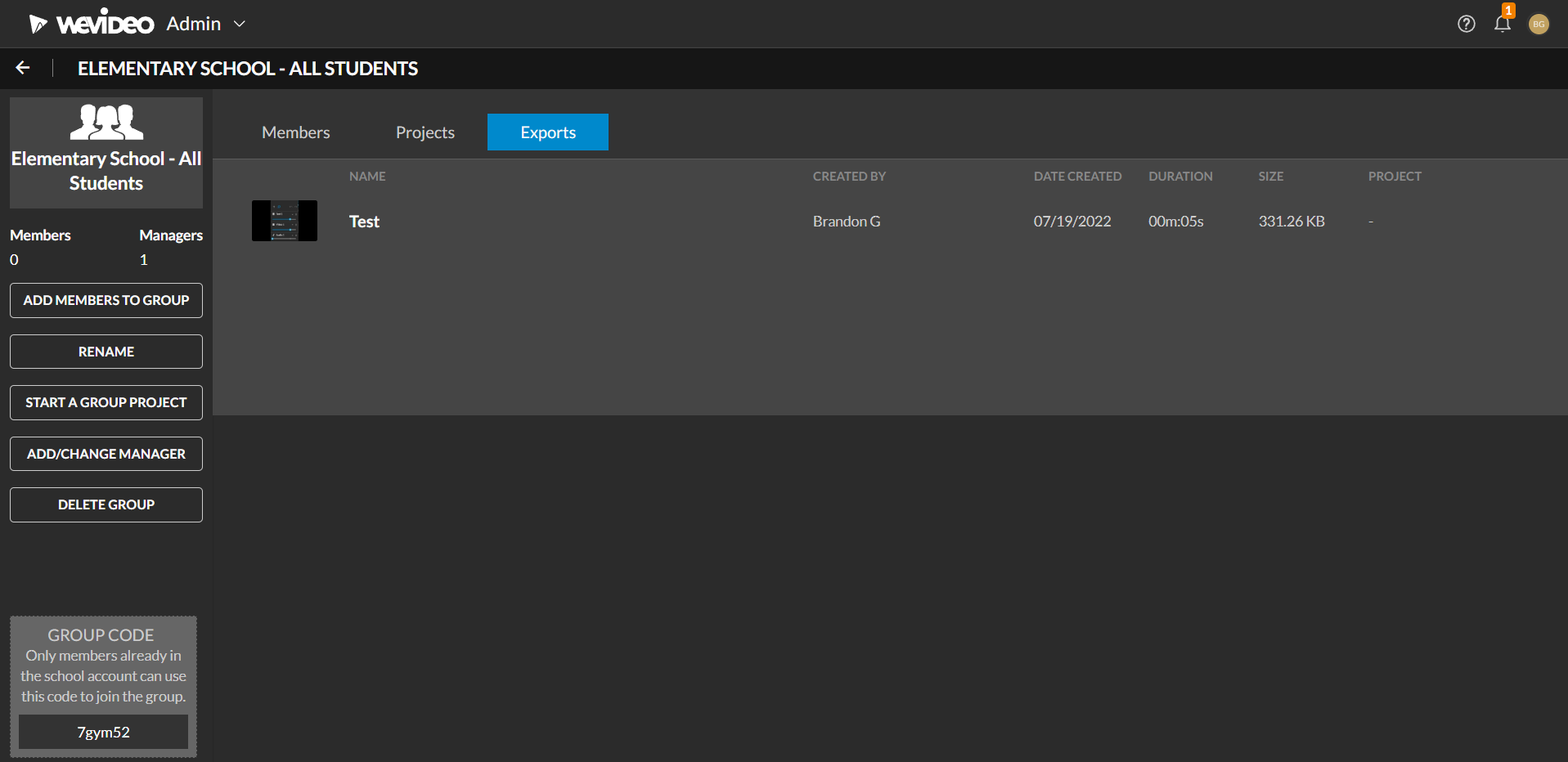1568x762 pixels.
Task: Switch to the Members tab
Action: [295, 132]
